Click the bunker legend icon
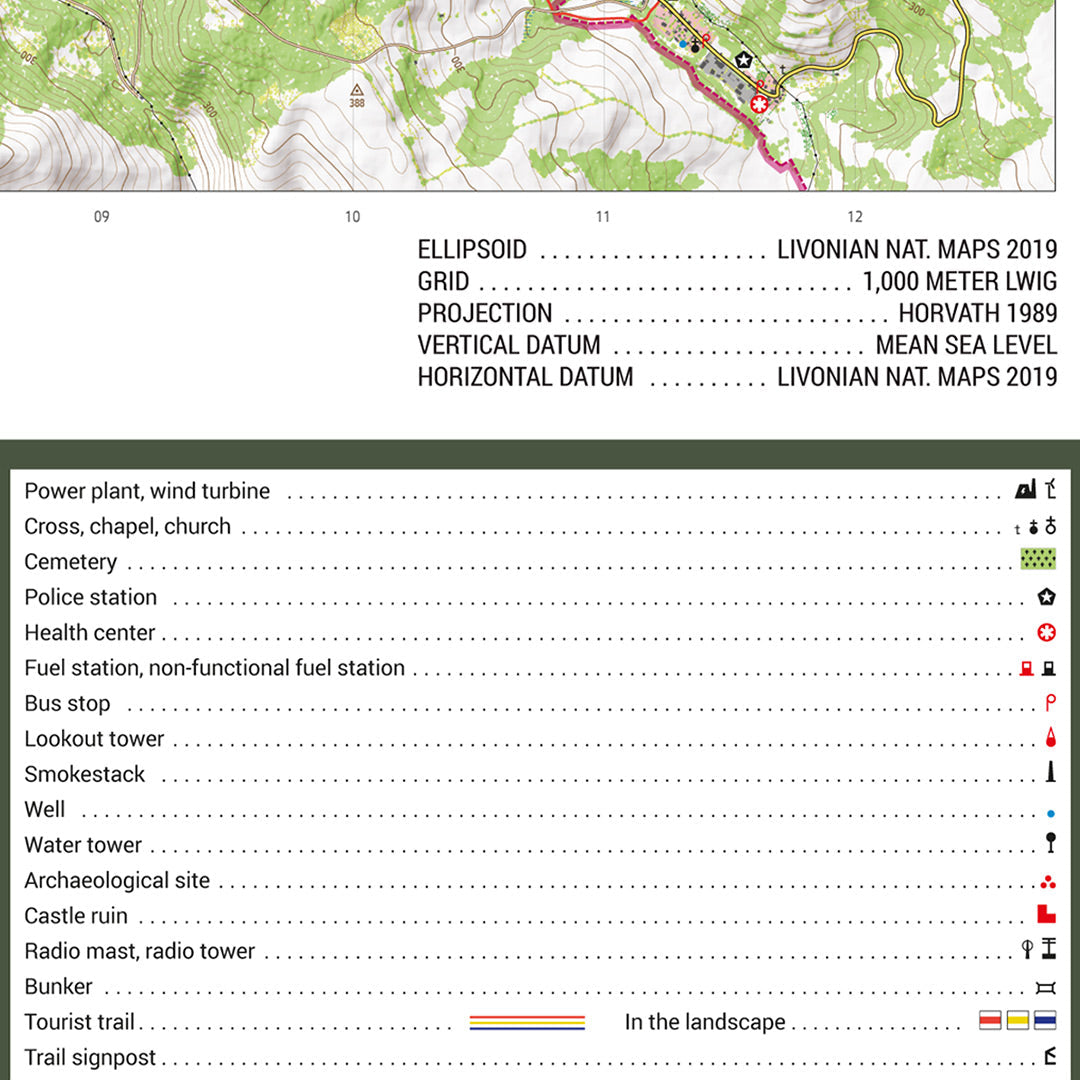This screenshot has width=1080, height=1080. coord(1046,987)
